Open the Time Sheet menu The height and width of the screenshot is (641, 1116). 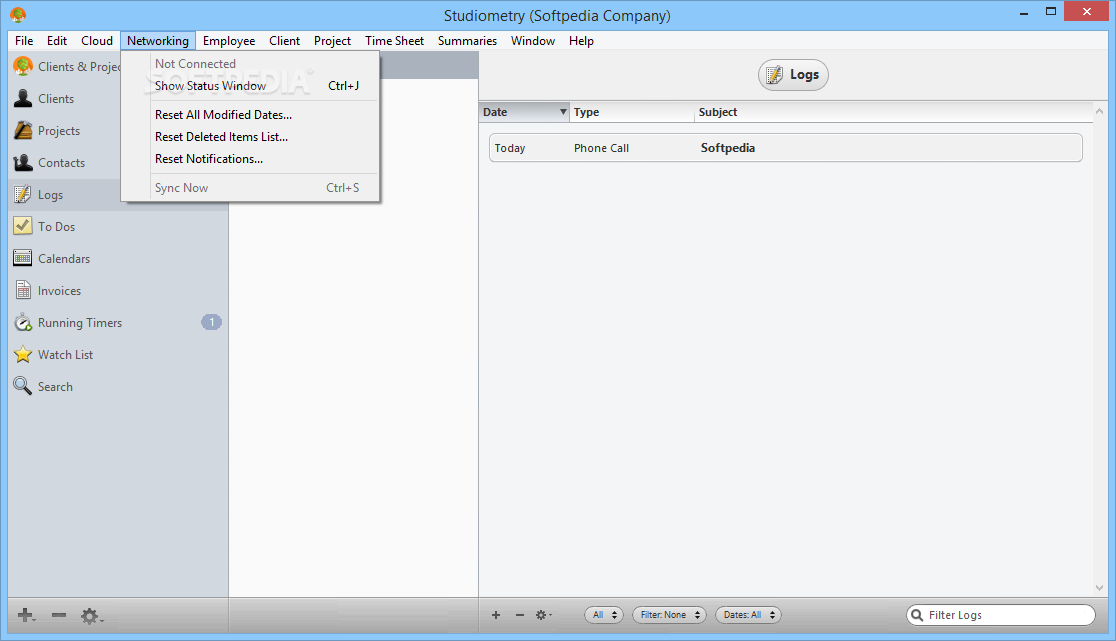pyautogui.click(x=394, y=41)
